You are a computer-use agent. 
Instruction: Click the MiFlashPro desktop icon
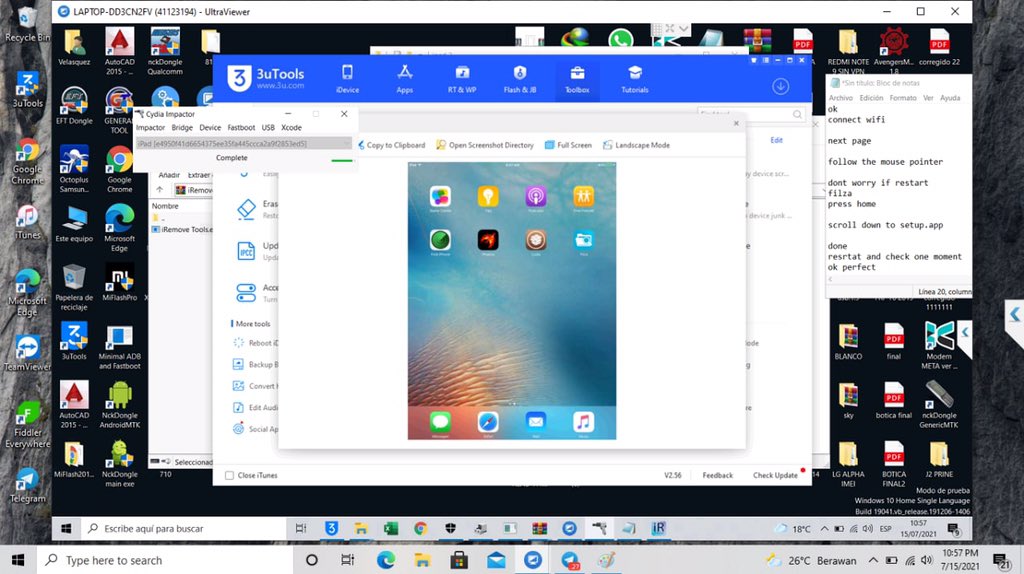(120, 282)
